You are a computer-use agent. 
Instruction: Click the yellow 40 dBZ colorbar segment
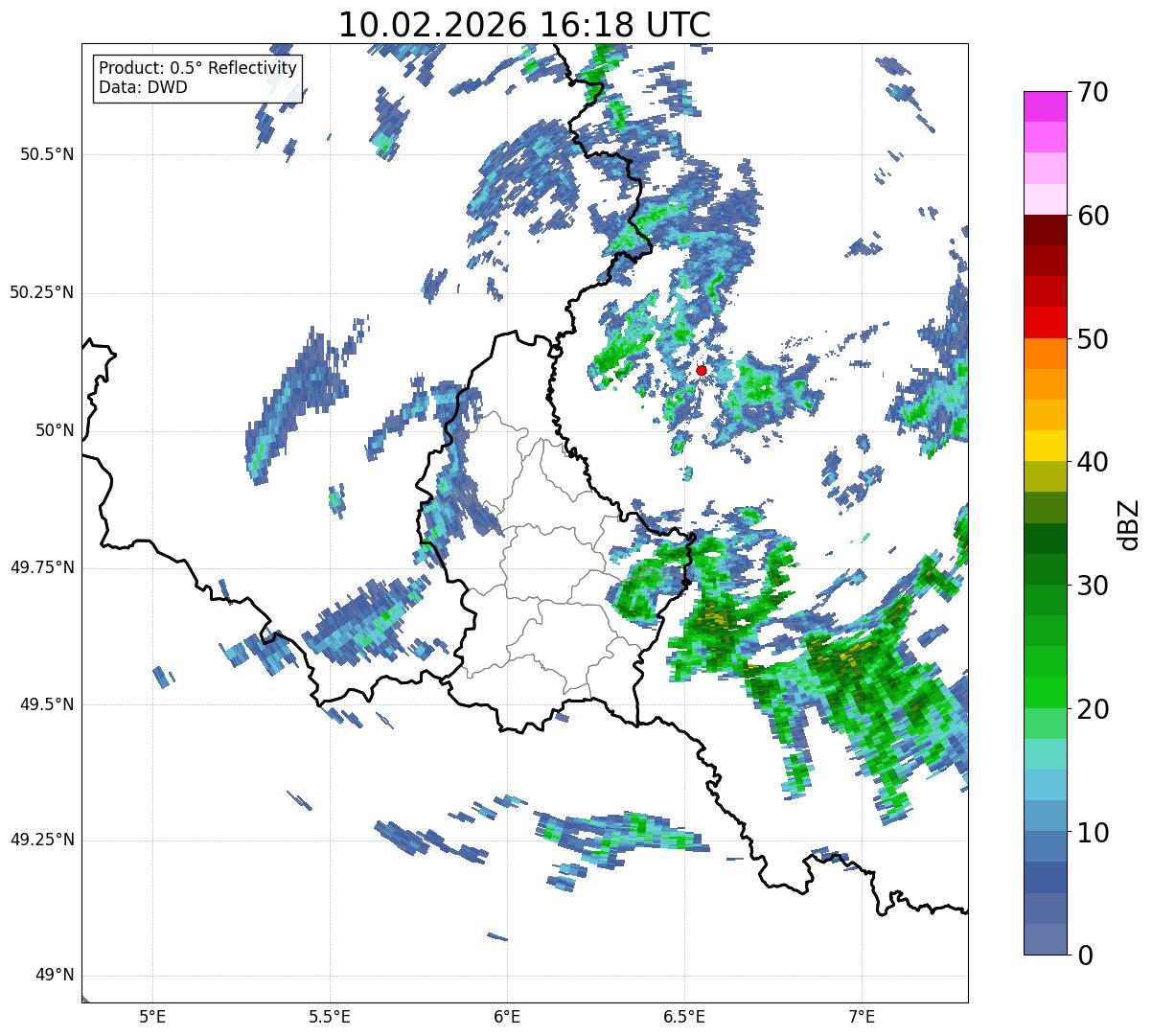1046,447
